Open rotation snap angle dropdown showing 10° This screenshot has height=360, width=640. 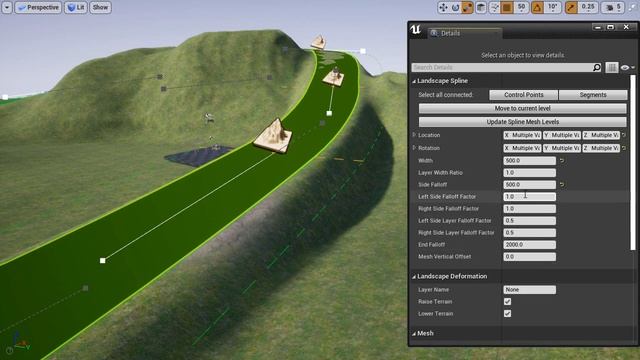coord(552,7)
